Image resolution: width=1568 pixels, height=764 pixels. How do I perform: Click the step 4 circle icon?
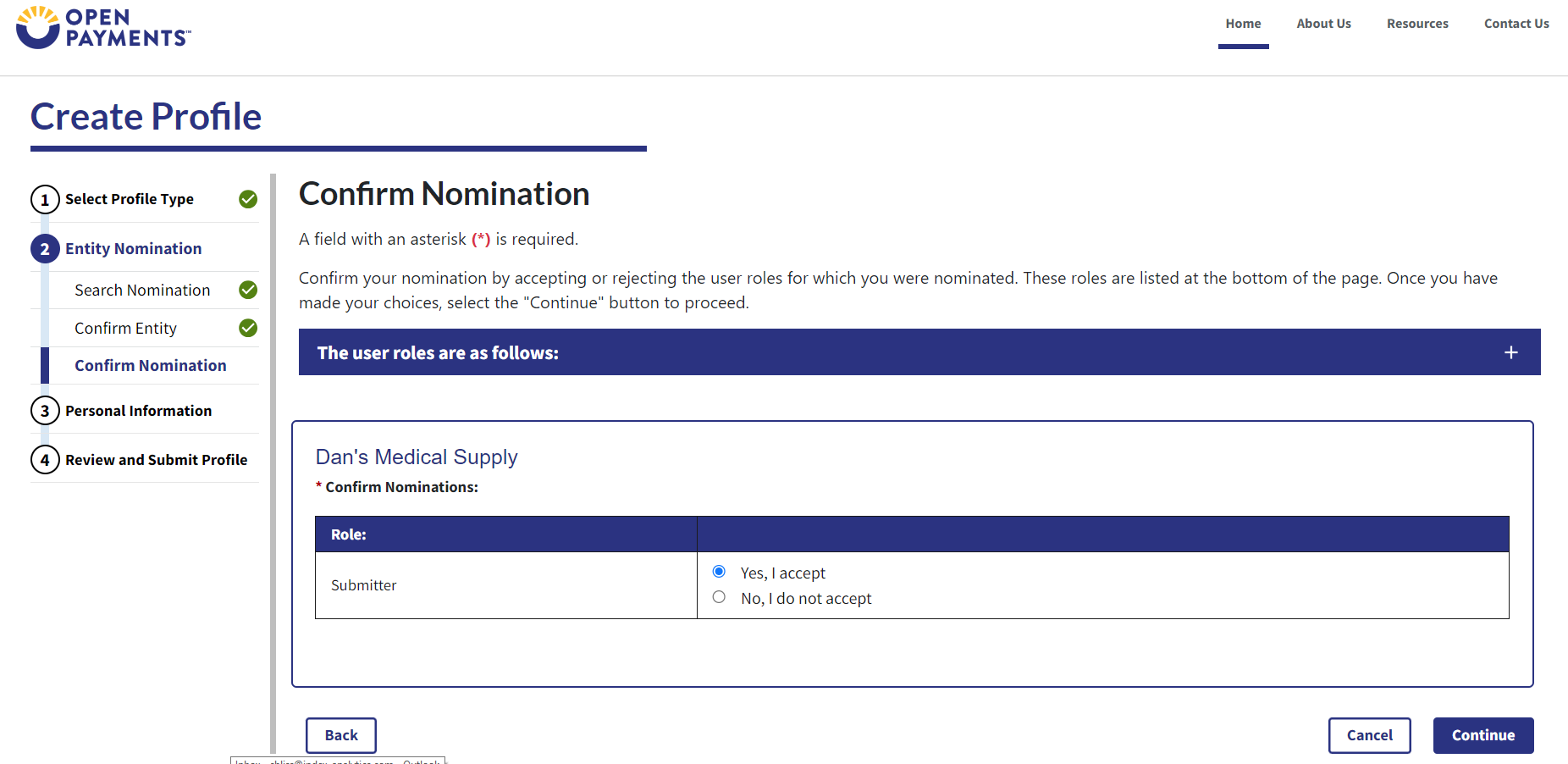45,460
